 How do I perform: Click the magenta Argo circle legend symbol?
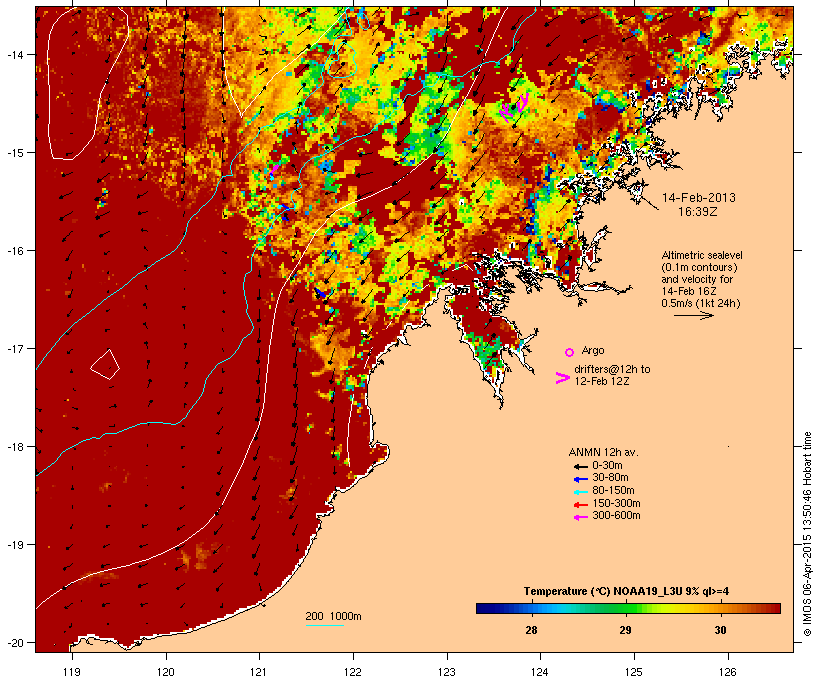569,352
